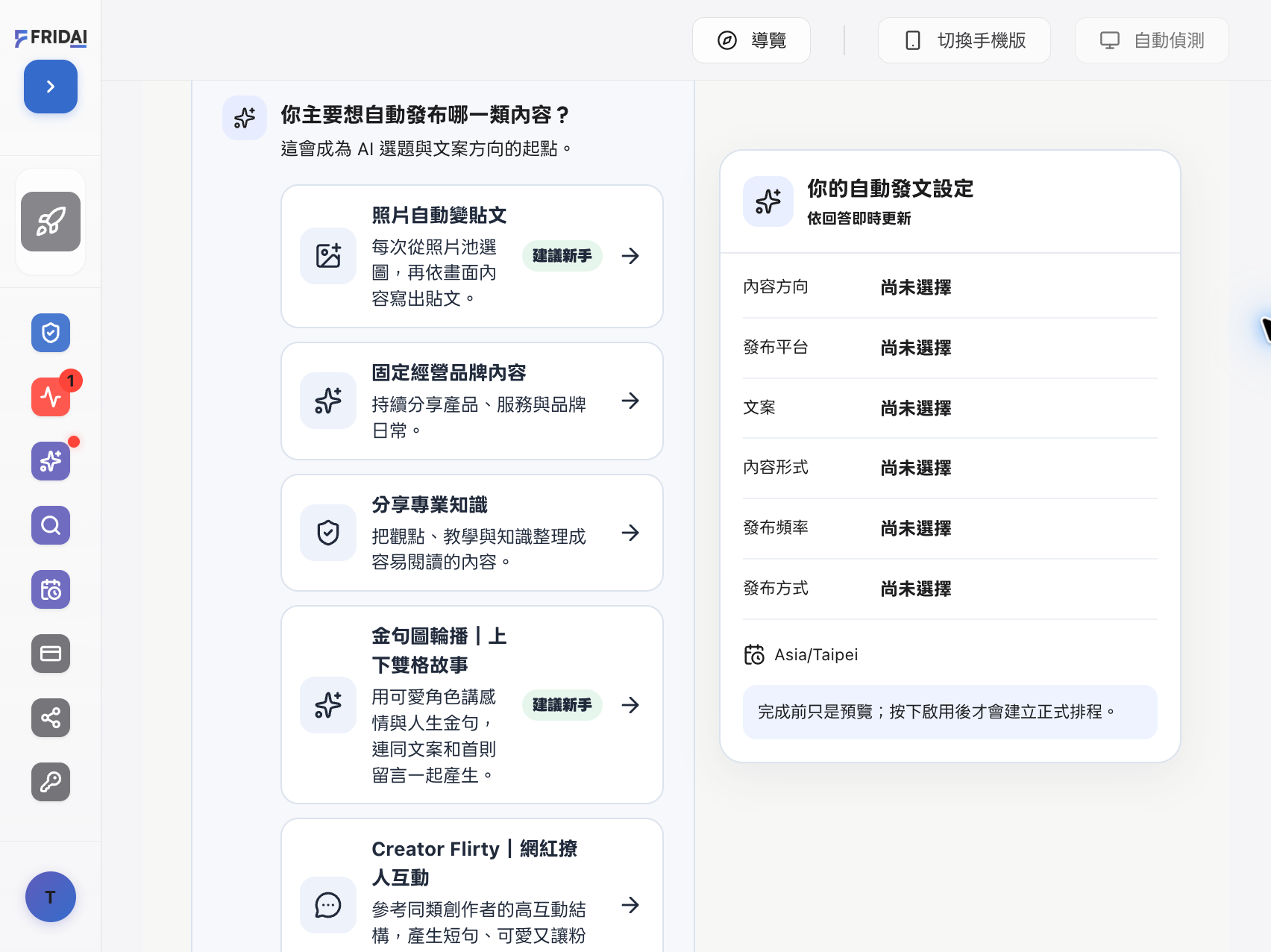Open the red activity pulse sidebar icon
This screenshot has height=952, width=1271.
pyautogui.click(x=51, y=397)
